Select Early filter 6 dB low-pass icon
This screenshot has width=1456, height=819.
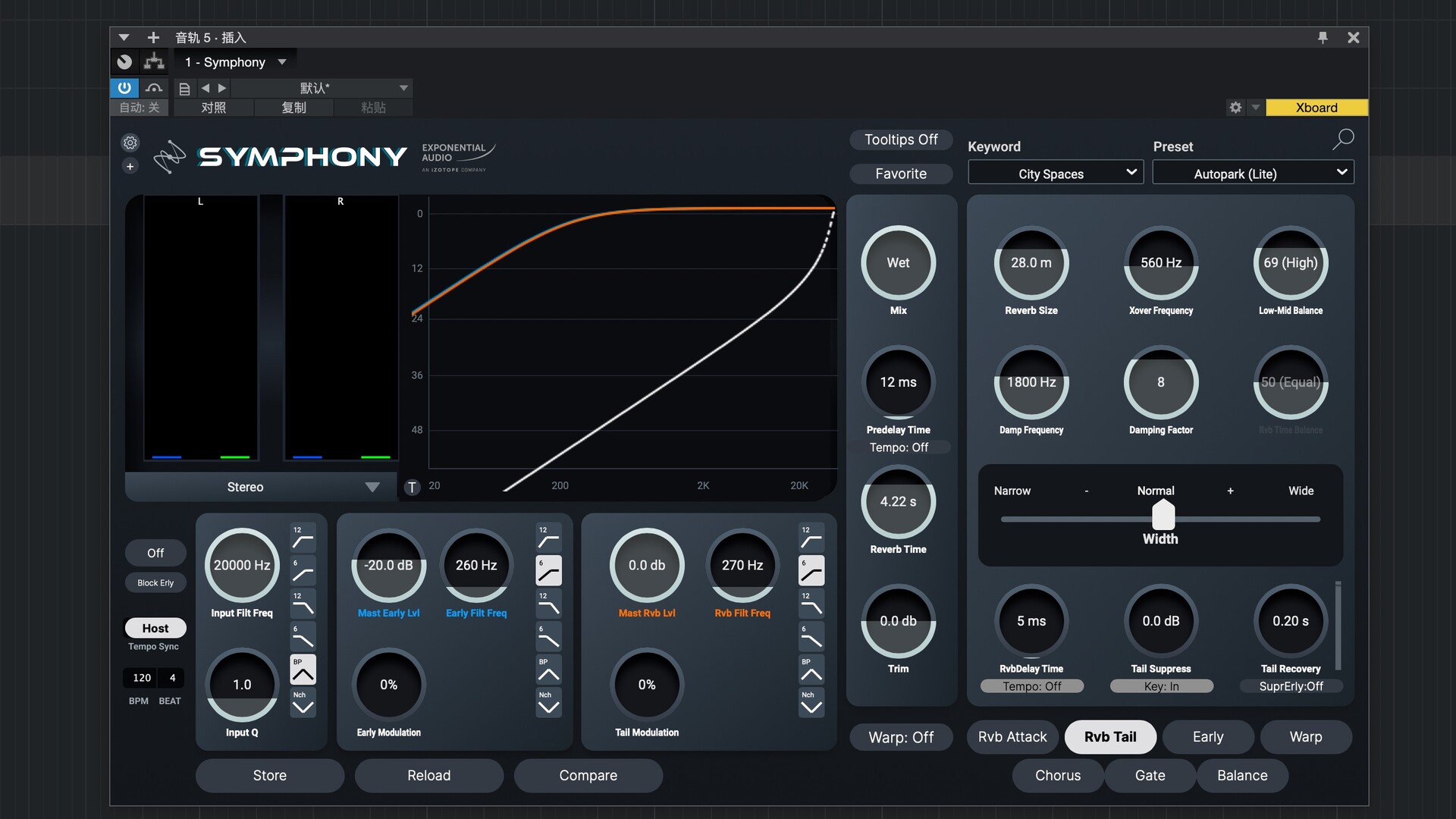pyautogui.click(x=548, y=638)
